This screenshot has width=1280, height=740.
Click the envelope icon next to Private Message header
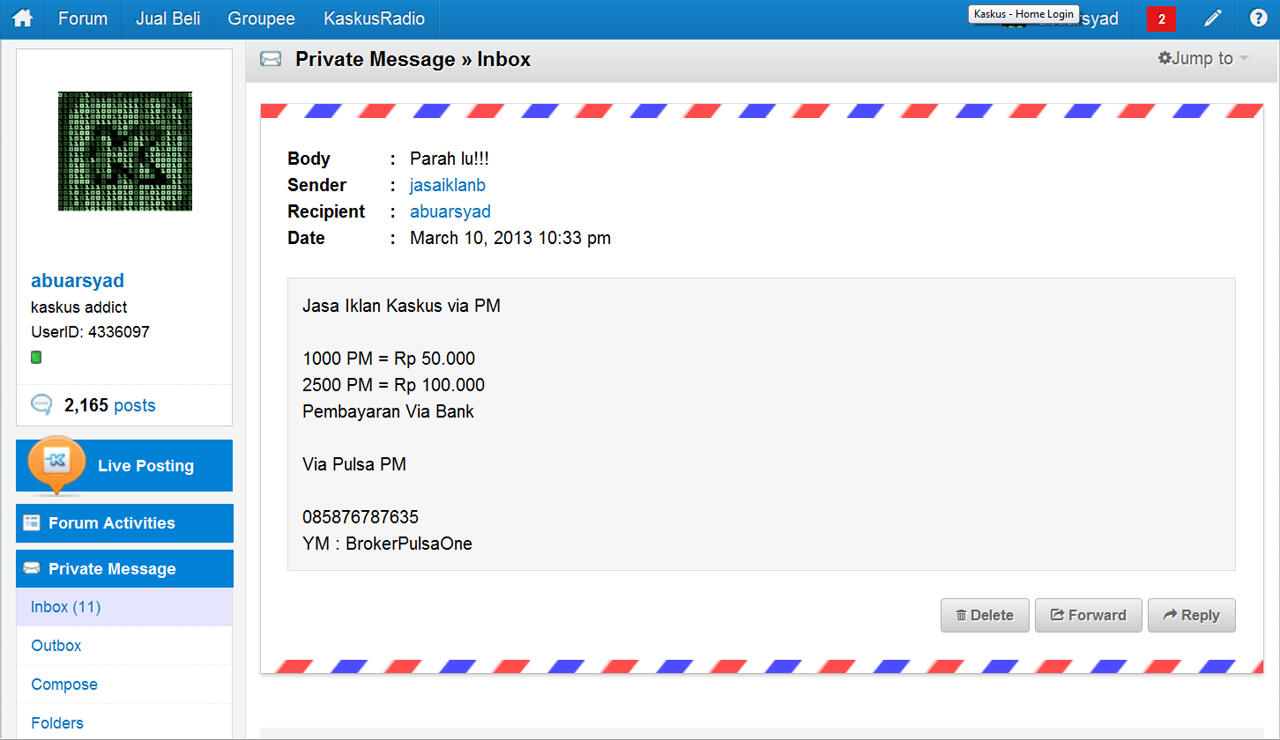pyautogui.click(x=270, y=59)
